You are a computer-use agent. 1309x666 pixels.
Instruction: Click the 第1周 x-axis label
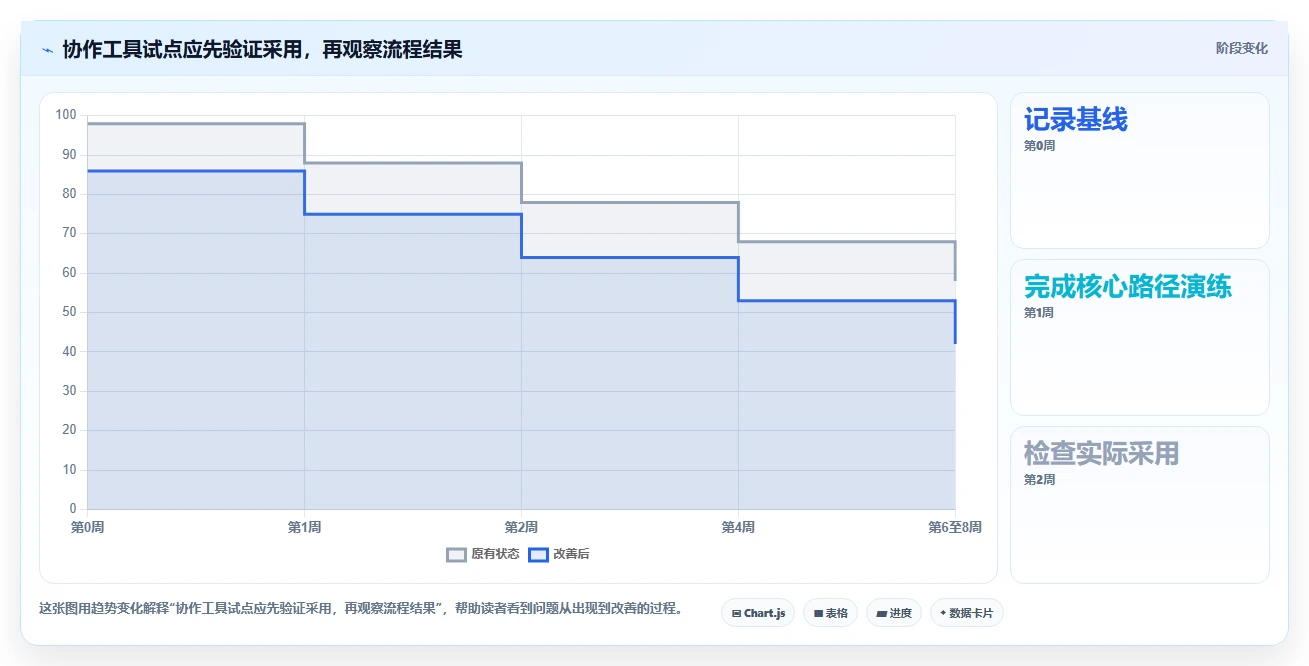[304, 527]
